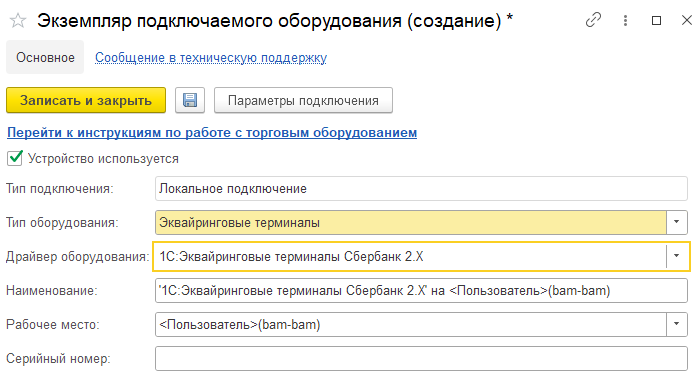
Task: Click the 'Рабочее место:' label
Action: 53,325
